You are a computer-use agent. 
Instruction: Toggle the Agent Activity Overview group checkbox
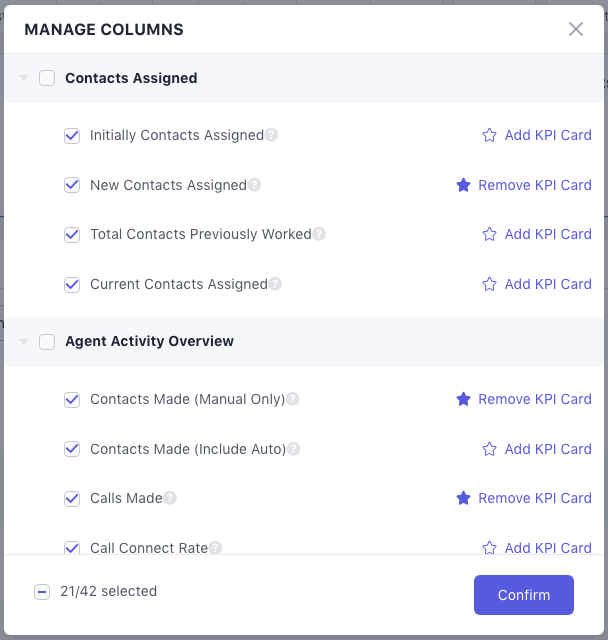47,341
